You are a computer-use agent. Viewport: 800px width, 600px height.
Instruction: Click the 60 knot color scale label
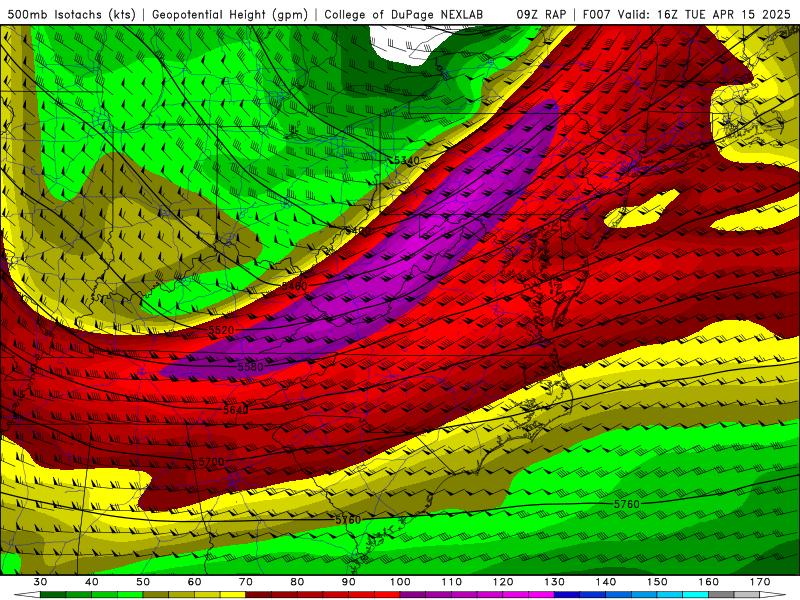(194, 582)
